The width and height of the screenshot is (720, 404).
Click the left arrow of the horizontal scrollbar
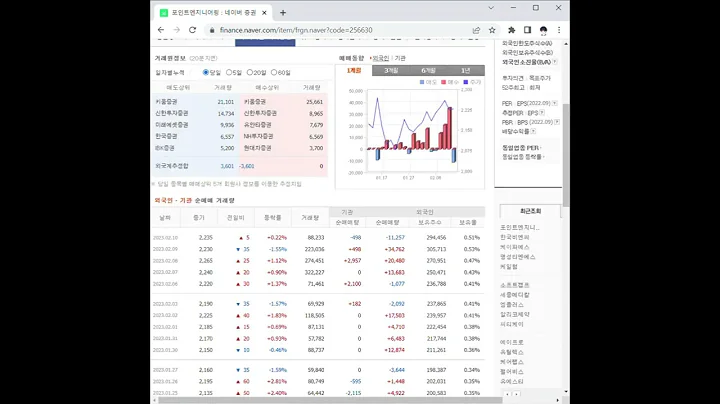pos(154,400)
